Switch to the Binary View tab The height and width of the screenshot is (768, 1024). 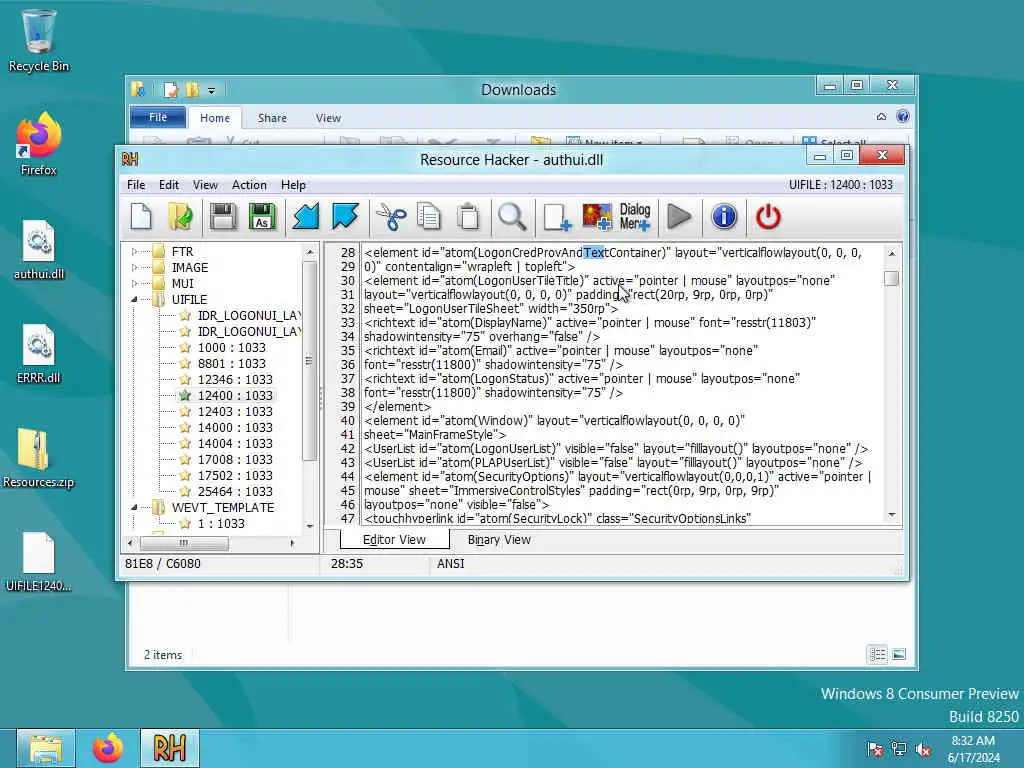499,540
